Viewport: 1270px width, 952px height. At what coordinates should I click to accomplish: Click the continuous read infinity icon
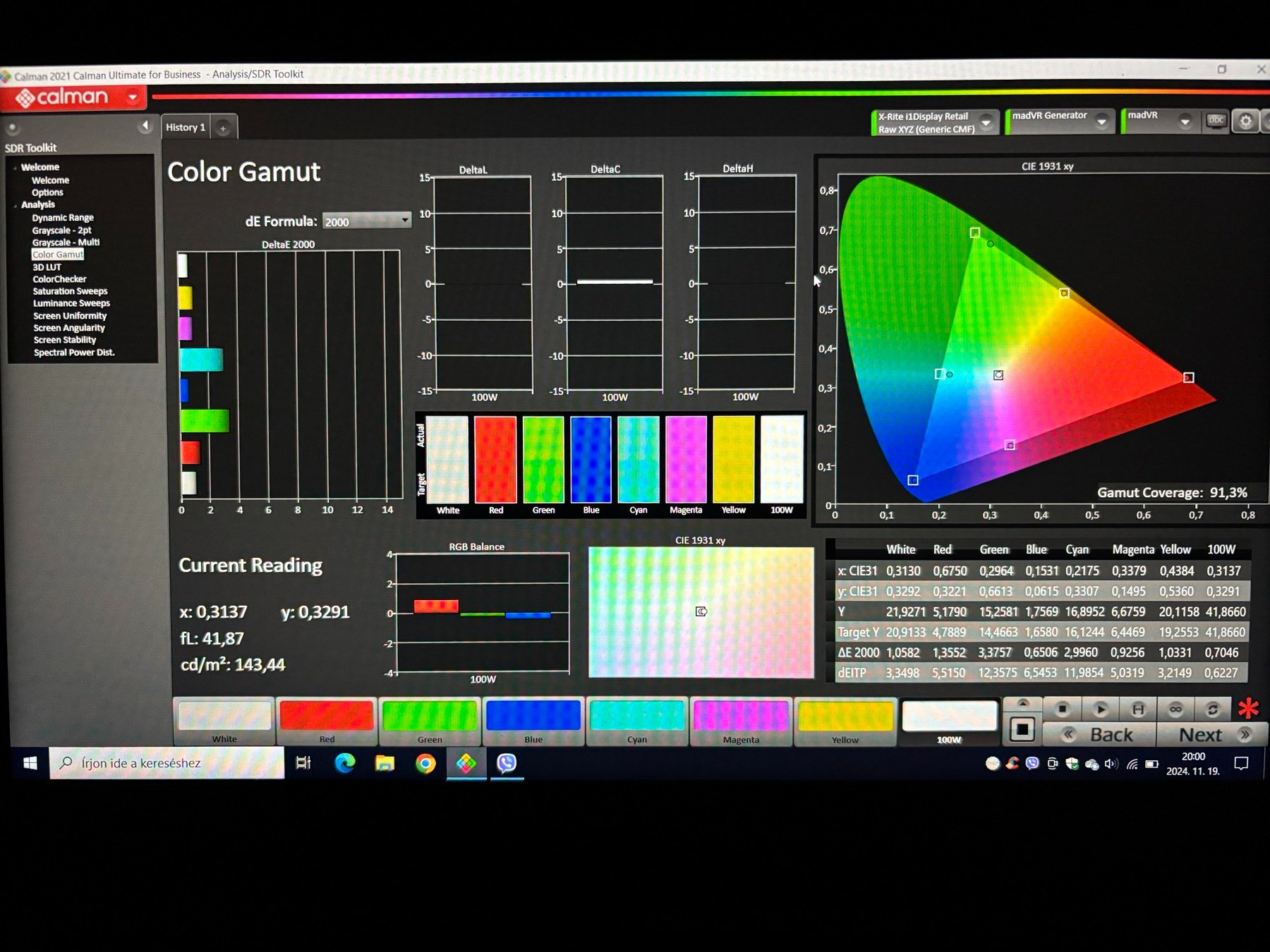click(1175, 709)
